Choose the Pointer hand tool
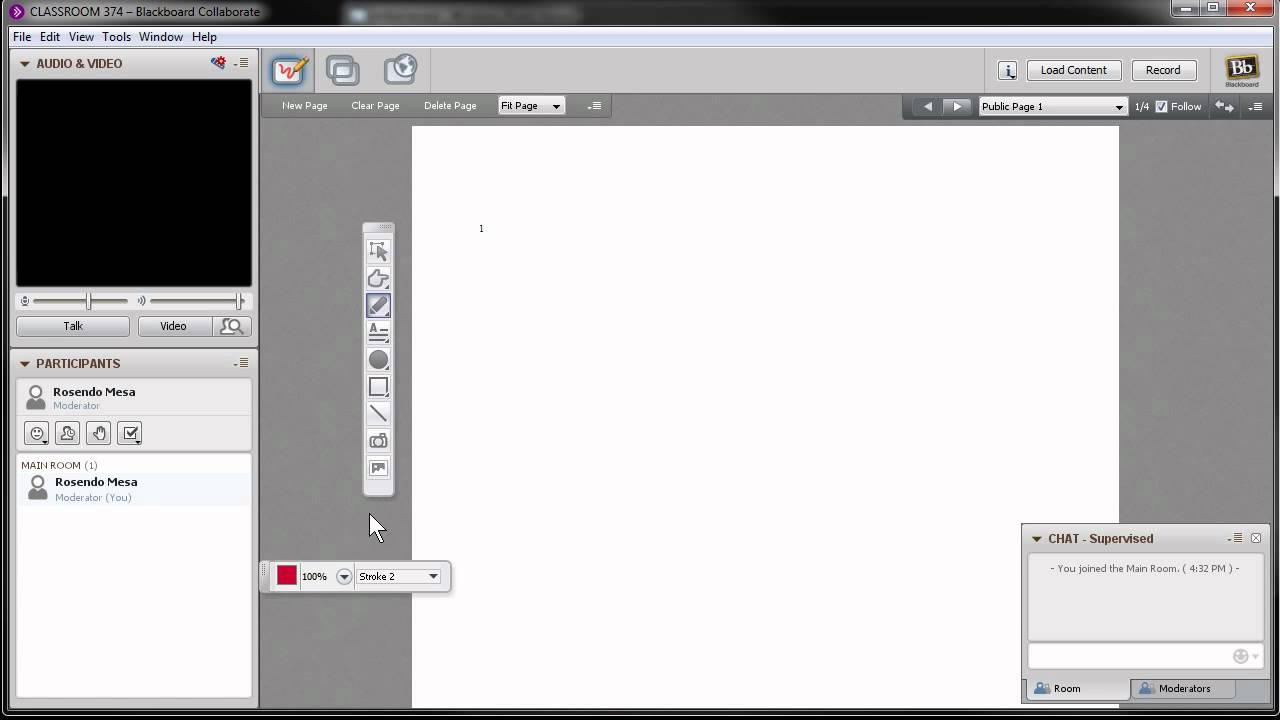 pos(378,278)
